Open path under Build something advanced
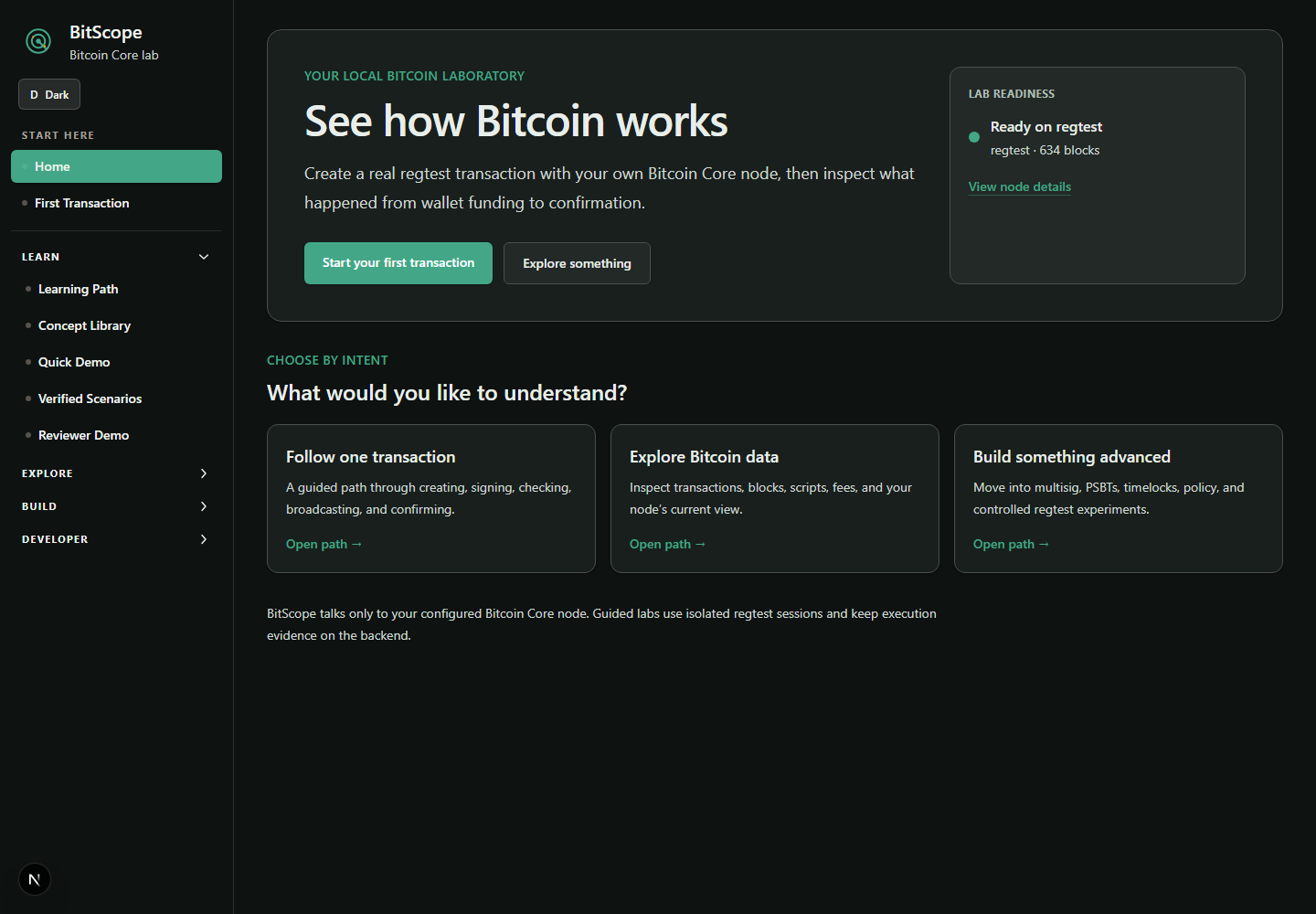The image size is (1316, 914). pos(1012,544)
